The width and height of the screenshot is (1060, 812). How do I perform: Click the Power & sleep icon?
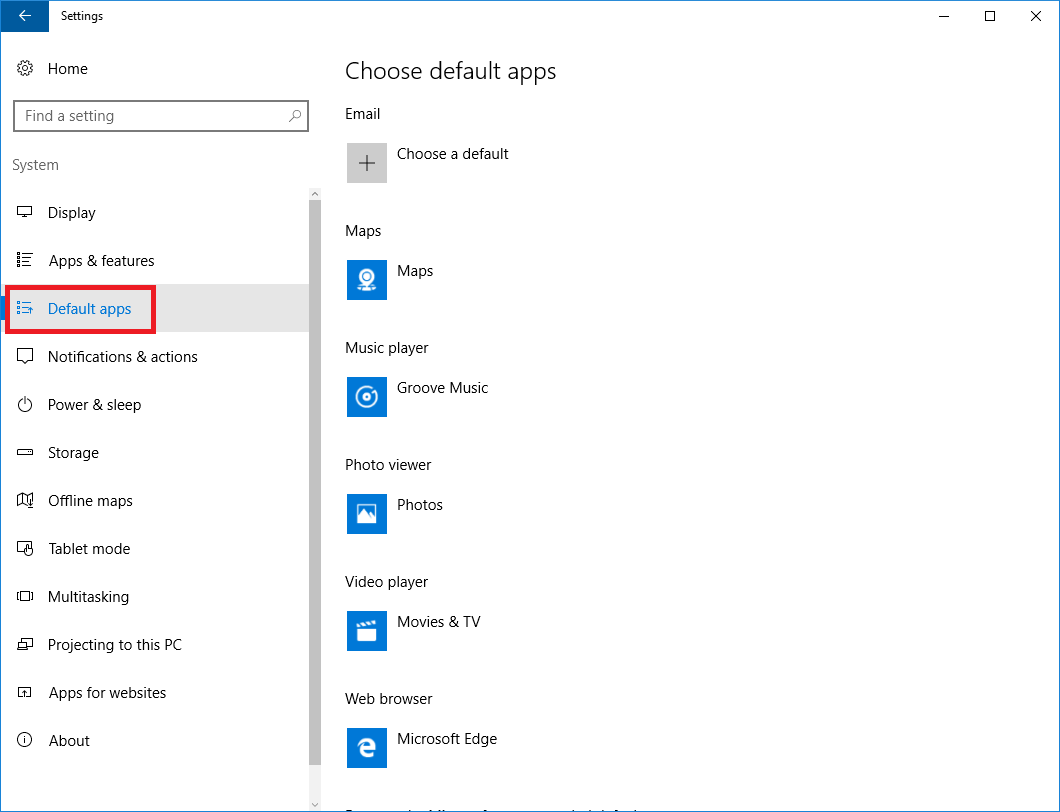(x=25, y=404)
